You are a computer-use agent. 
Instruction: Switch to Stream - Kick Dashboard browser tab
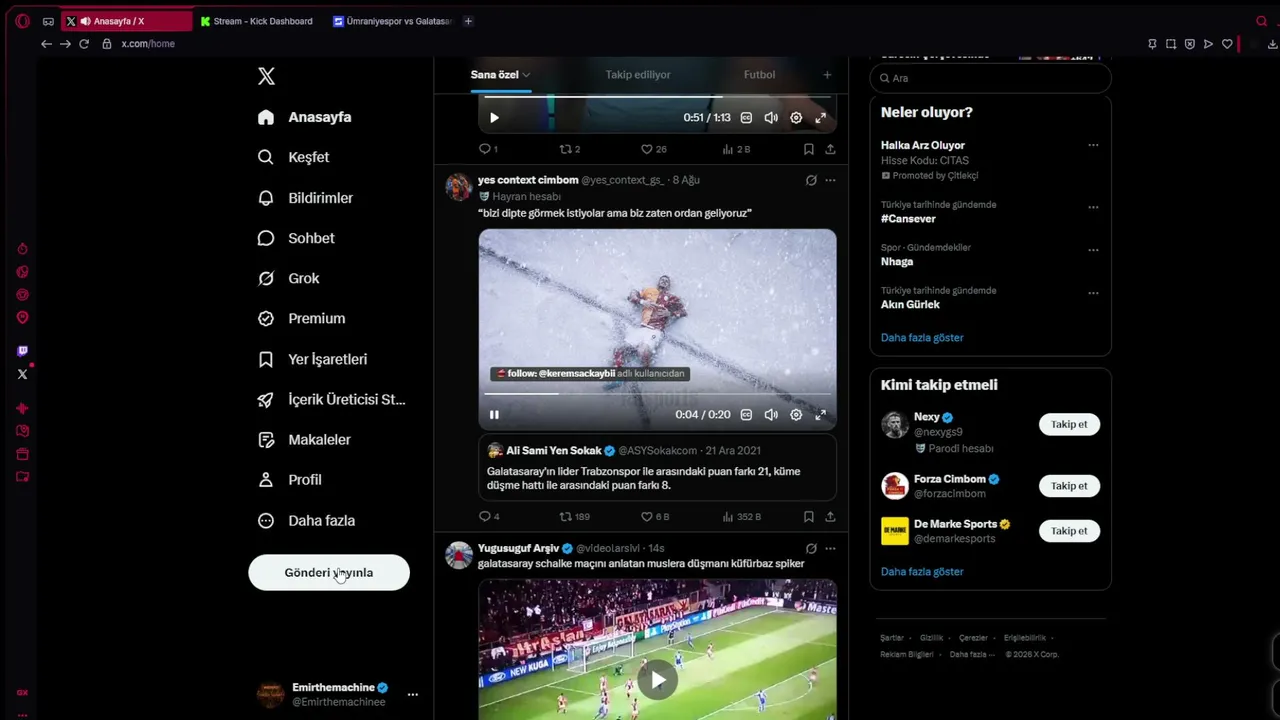[257, 21]
